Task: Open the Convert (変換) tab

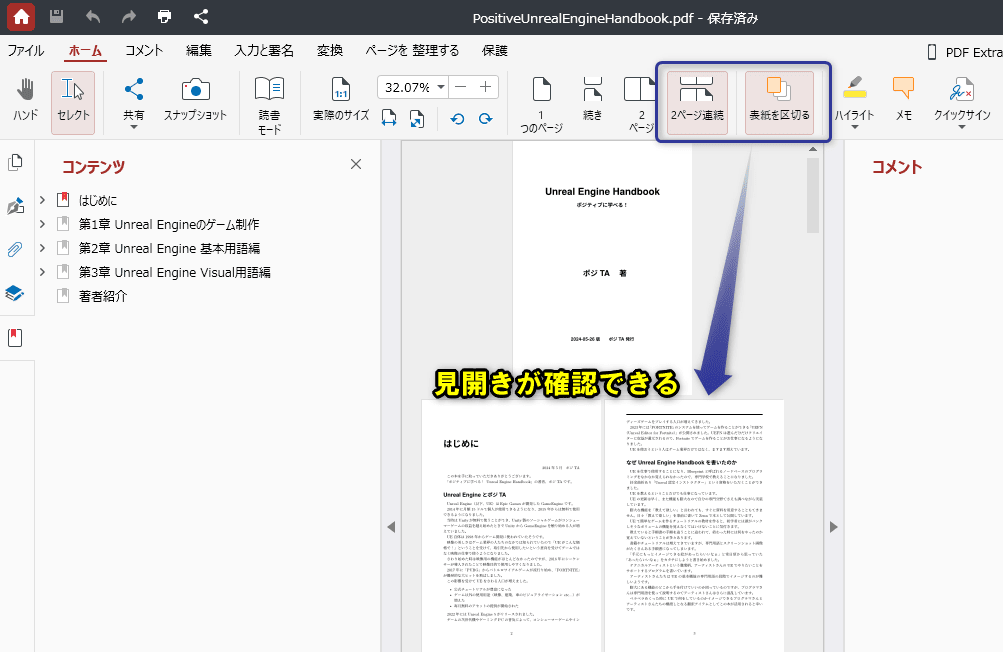Action: [330, 51]
